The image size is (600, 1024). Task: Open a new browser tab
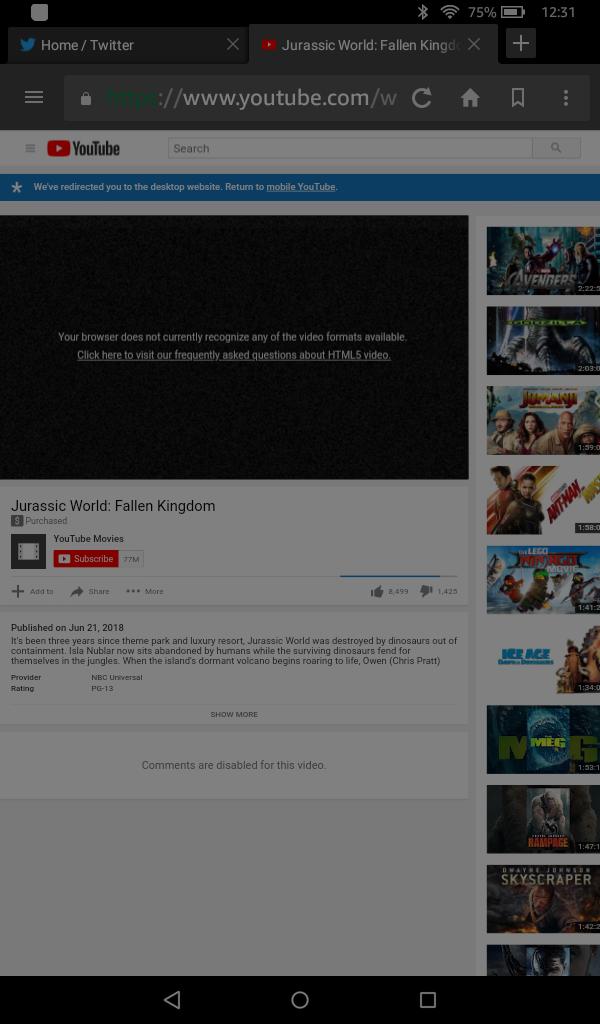click(520, 43)
